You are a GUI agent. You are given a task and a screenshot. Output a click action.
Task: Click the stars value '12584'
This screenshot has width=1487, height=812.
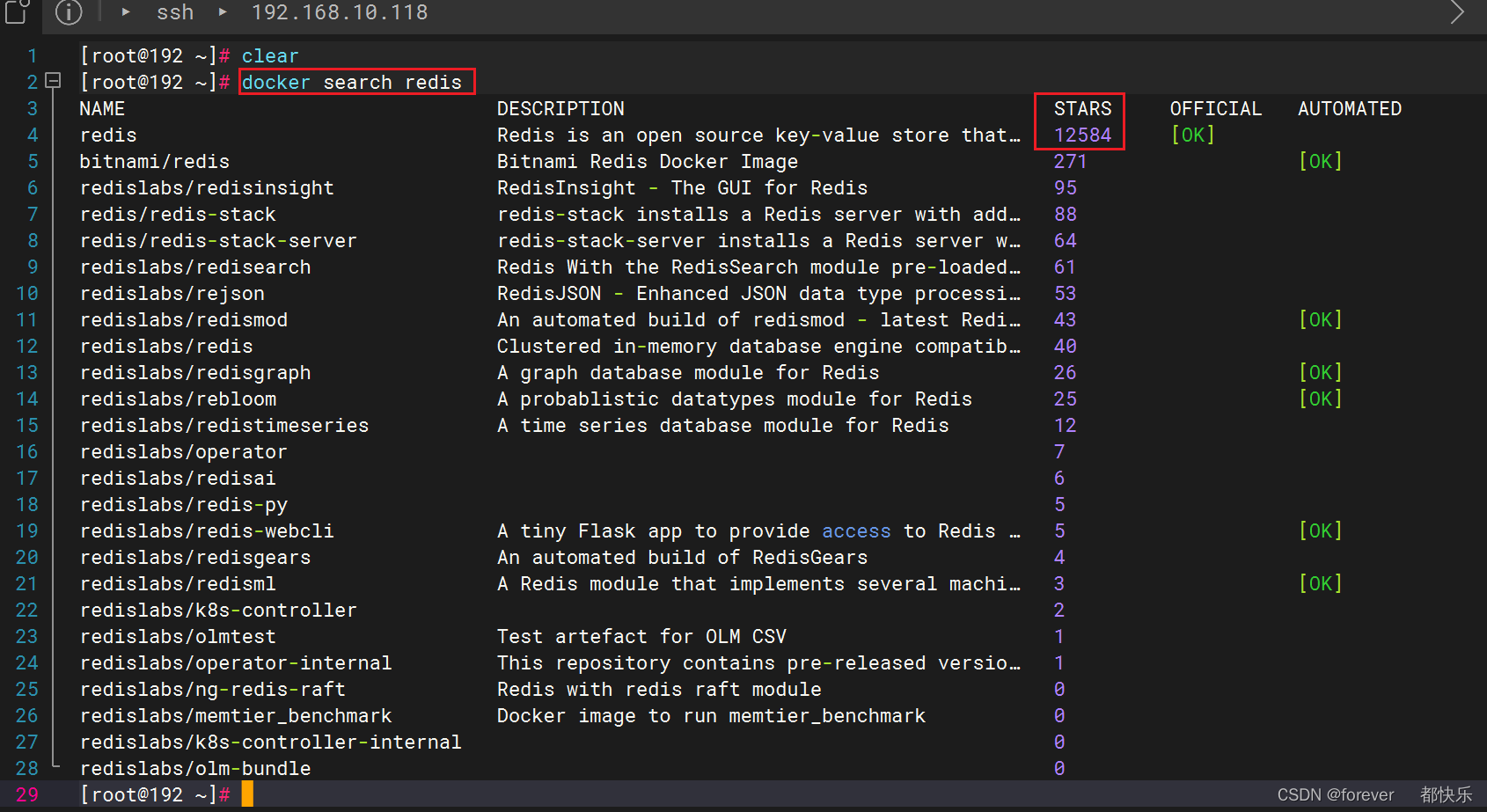click(x=1083, y=135)
